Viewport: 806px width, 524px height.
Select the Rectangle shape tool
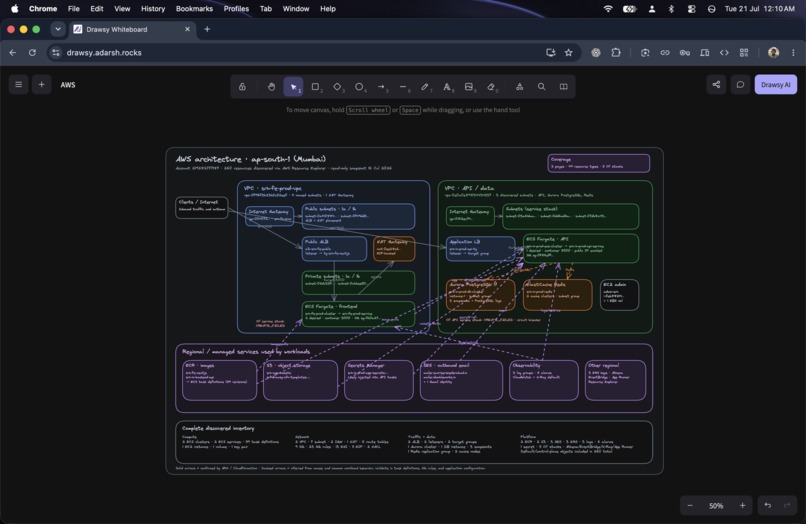pos(316,87)
